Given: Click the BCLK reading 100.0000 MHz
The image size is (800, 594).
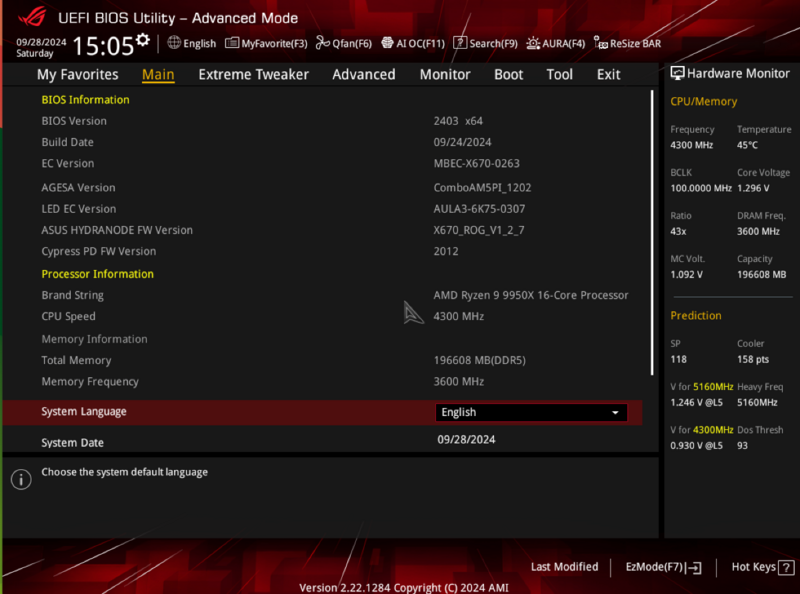Looking at the screenshot, I should tap(701, 188).
